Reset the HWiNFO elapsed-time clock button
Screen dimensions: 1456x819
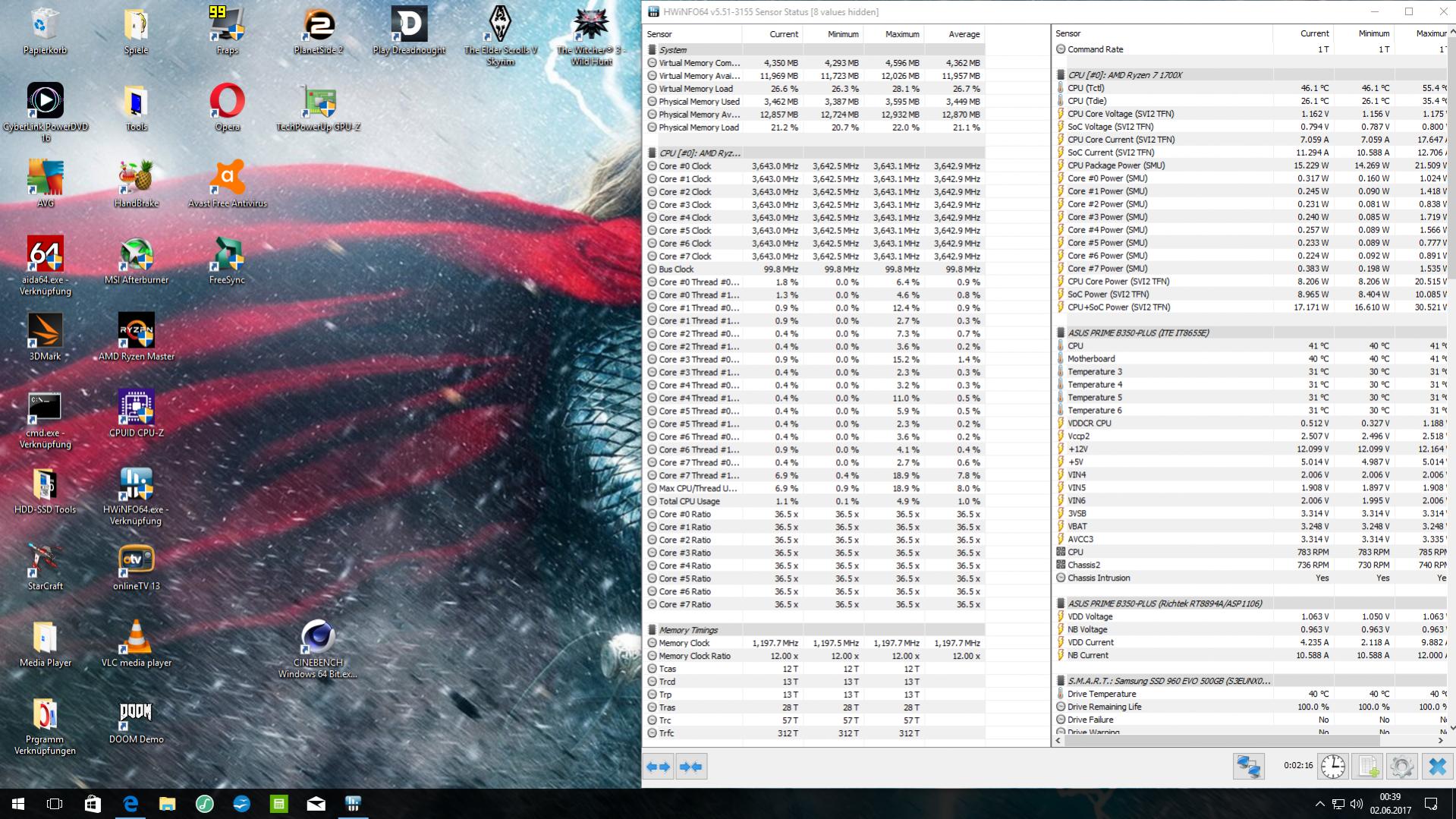click(1332, 767)
